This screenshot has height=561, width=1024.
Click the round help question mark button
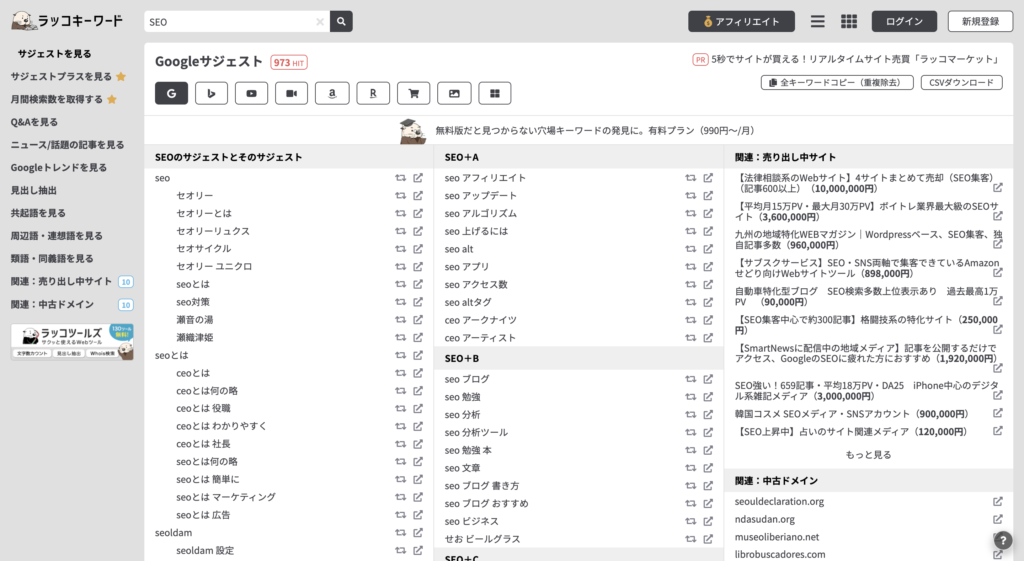1003,540
